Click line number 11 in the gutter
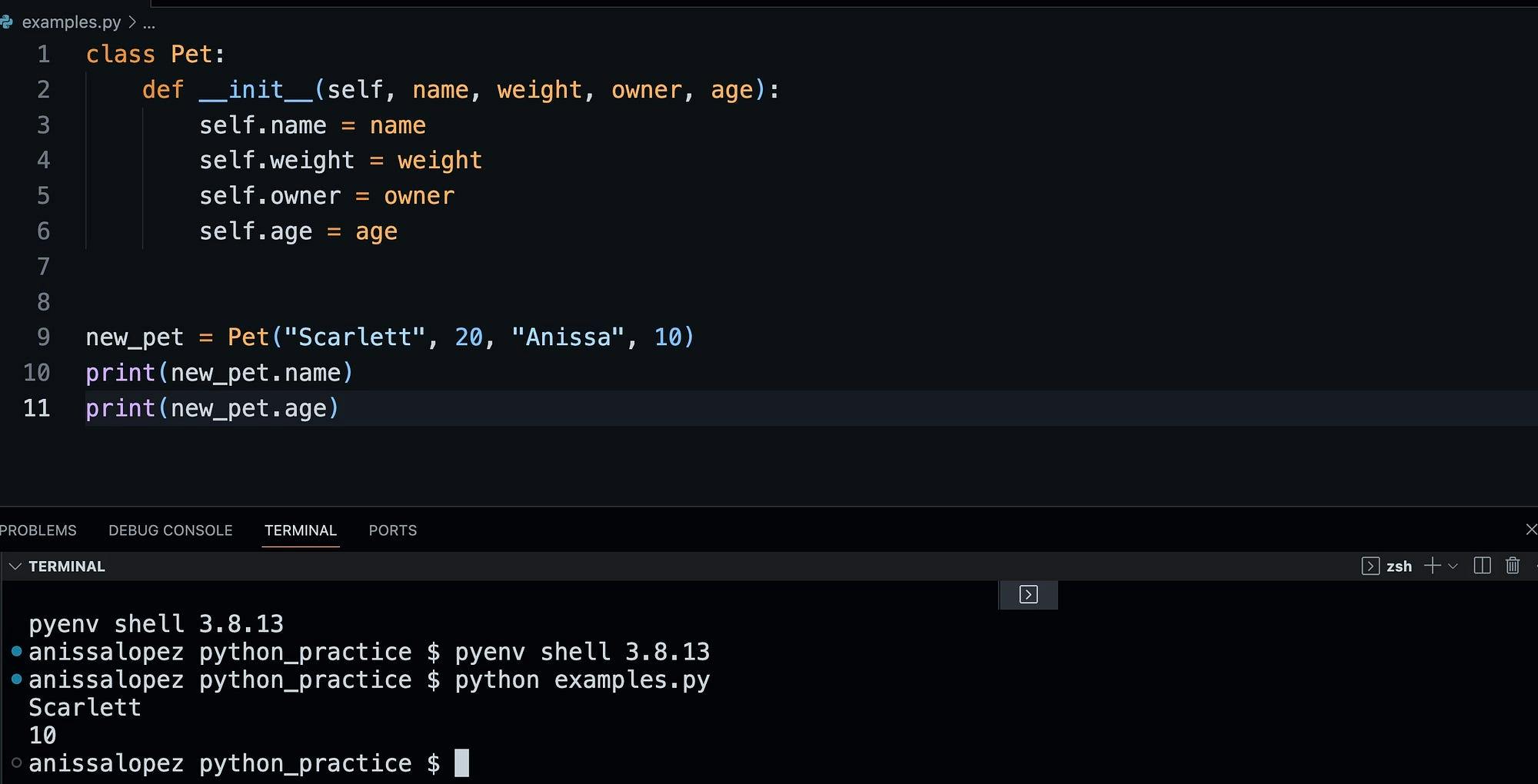The image size is (1538, 784). [37, 408]
